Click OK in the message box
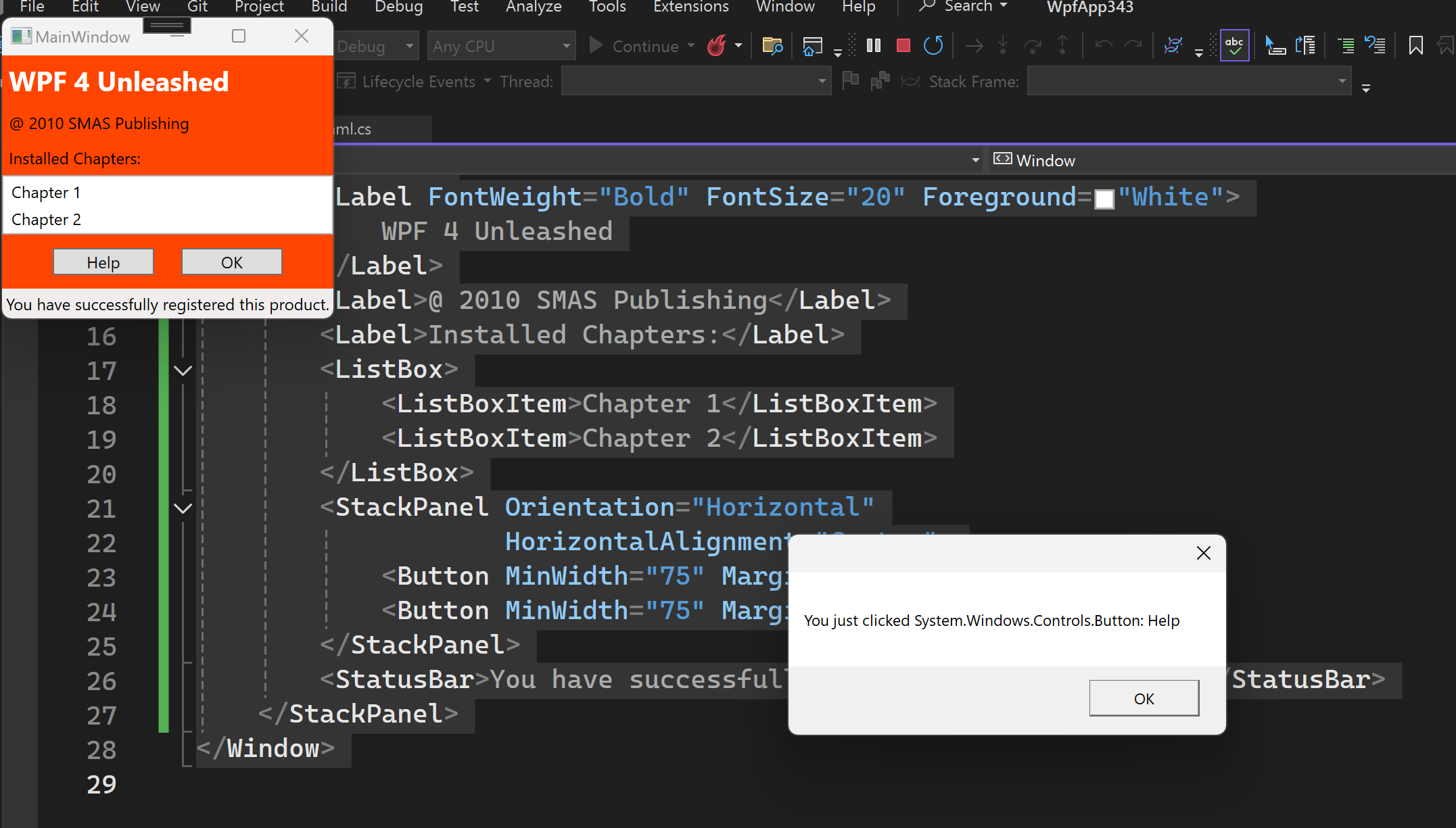Viewport: 1456px width, 828px height. 1144,698
